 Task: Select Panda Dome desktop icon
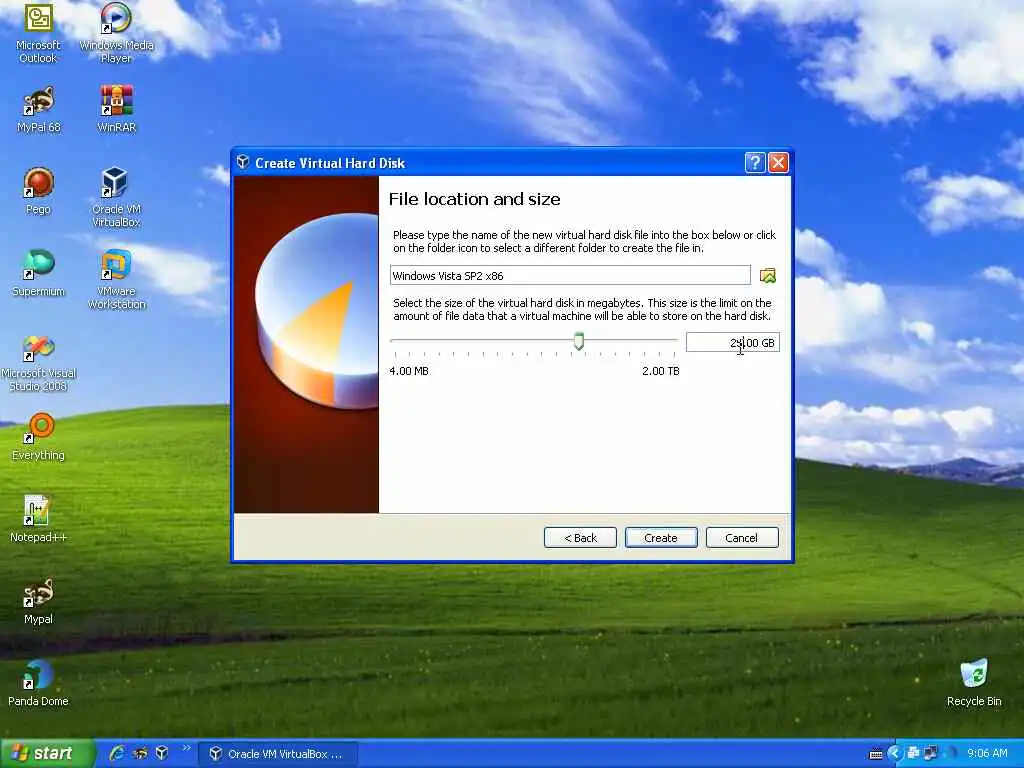(38, 683)
